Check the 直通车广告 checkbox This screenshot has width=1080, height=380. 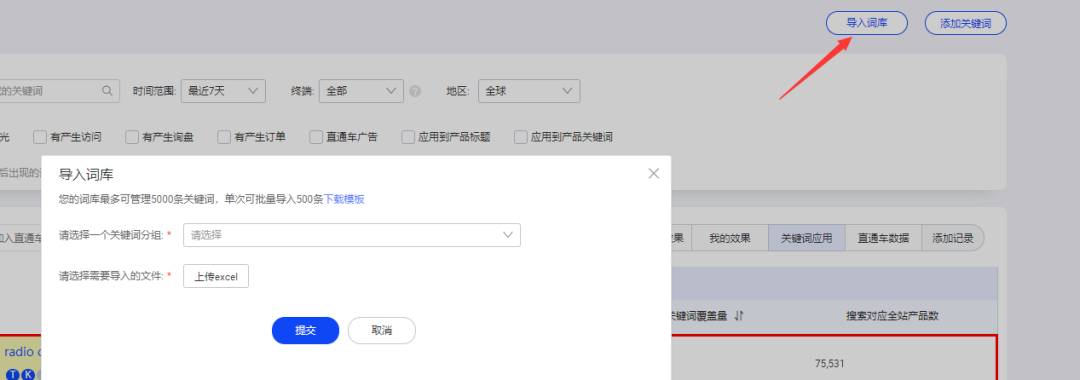point(315,137)
